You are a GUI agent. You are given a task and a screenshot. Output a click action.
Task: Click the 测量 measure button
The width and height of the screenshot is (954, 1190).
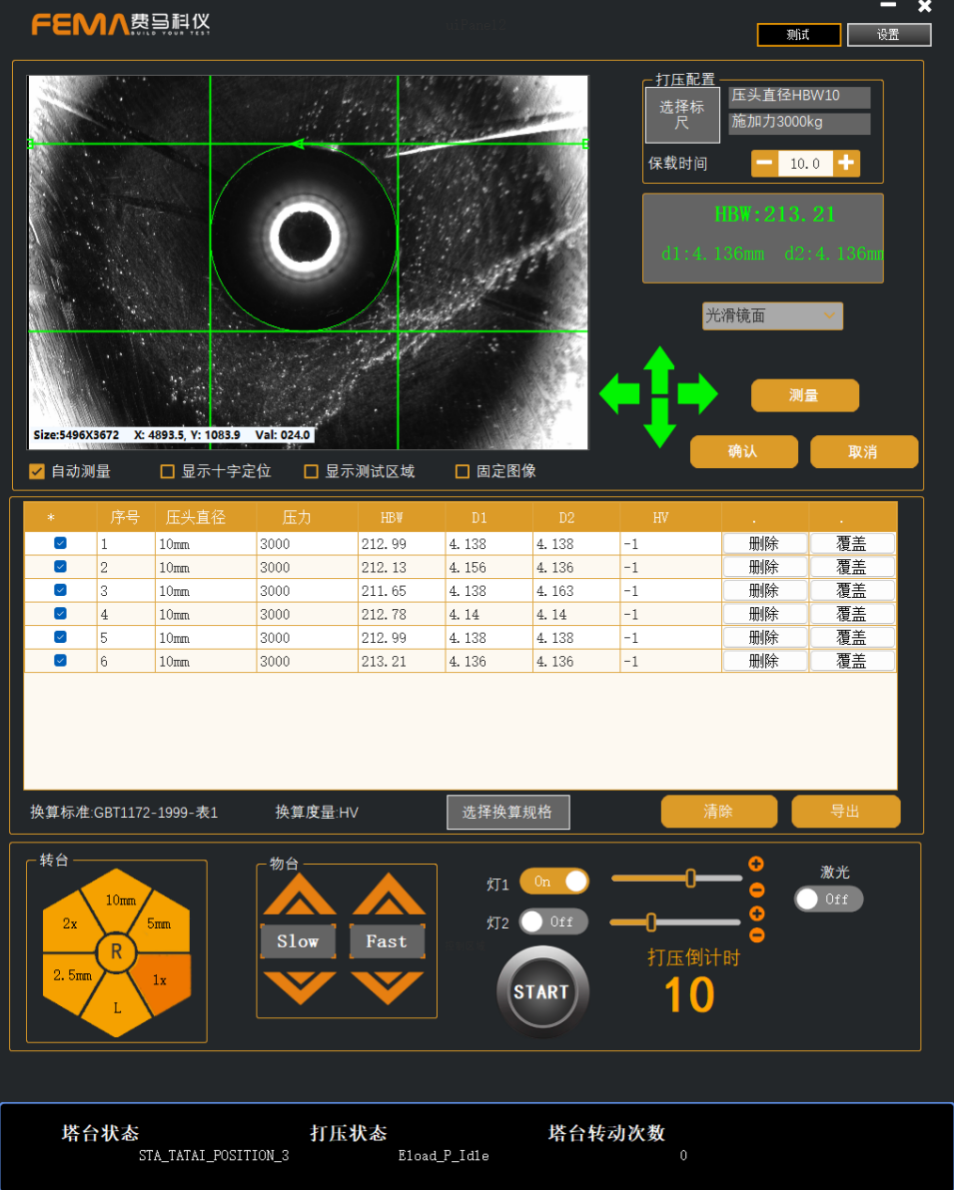(x=804, y=396)
